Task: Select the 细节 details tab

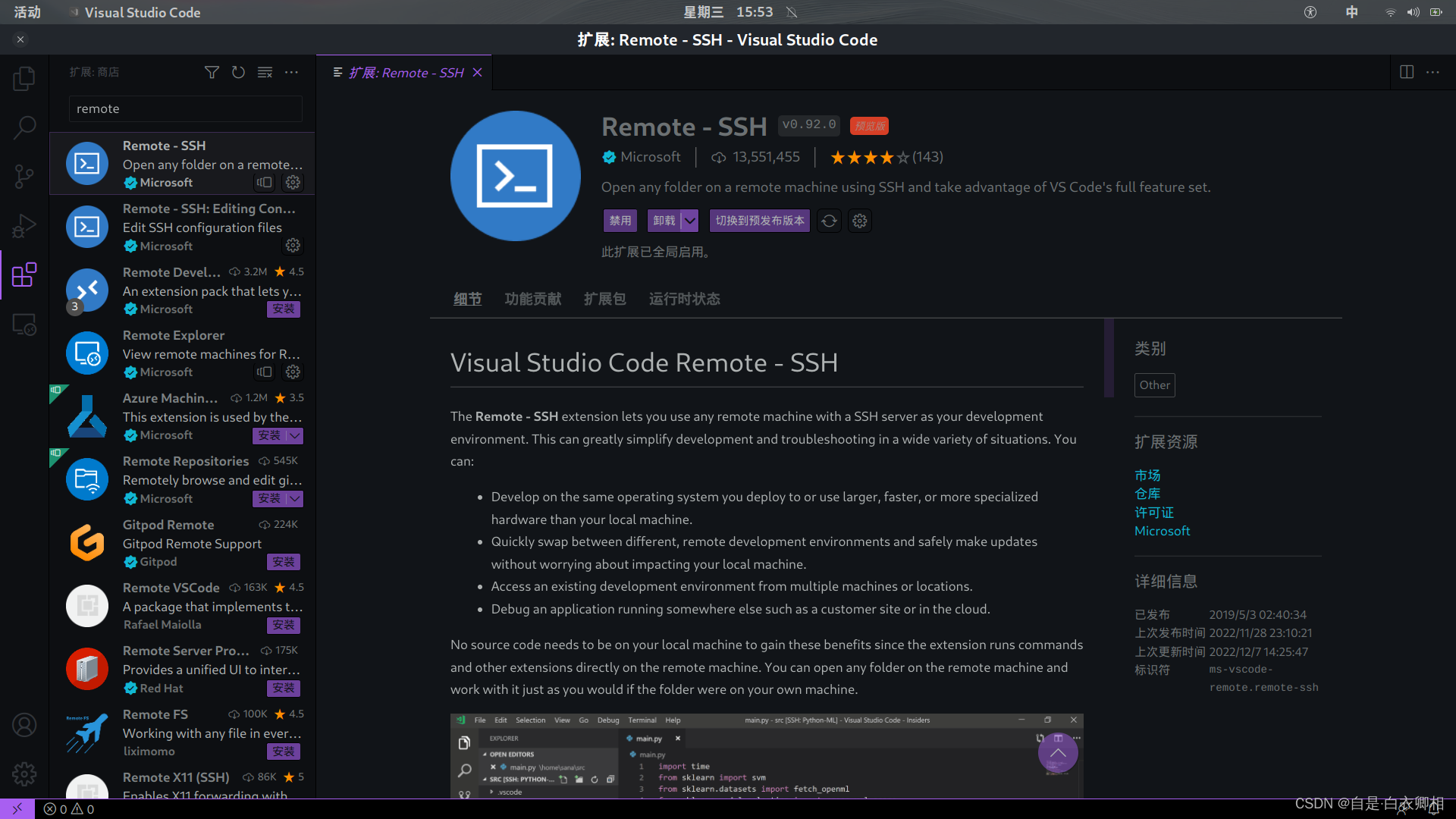Action: tap(468, 299)
